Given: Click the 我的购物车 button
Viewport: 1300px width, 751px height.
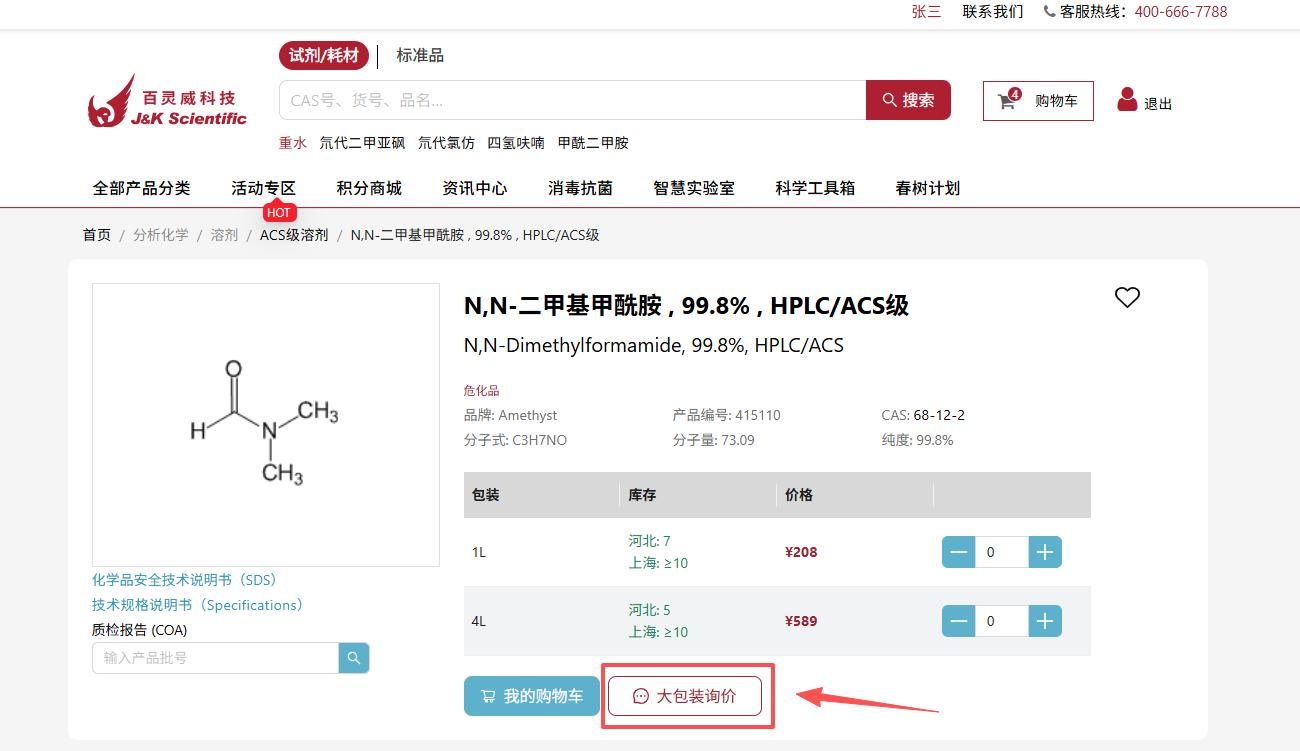Looking at the screenshot, I should 531,696.
